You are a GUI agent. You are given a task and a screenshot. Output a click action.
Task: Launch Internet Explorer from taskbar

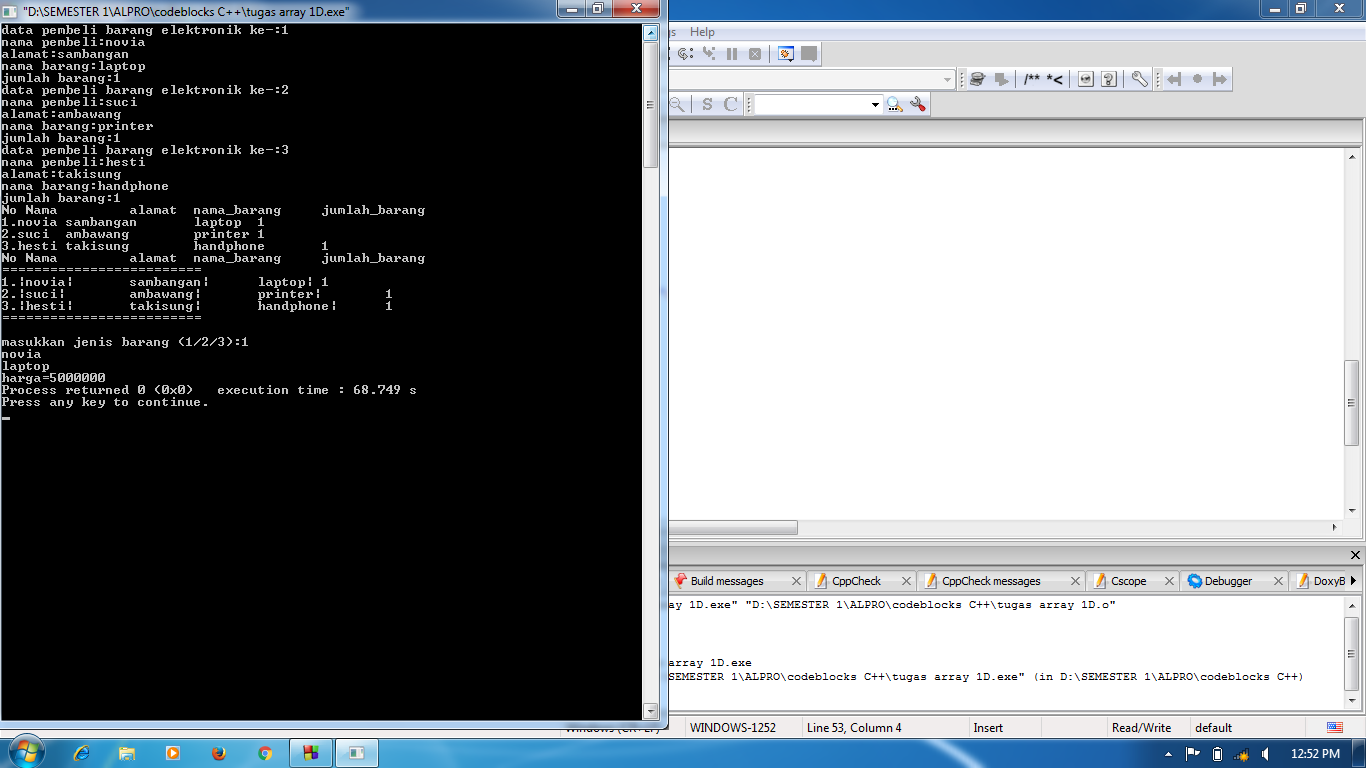82,753
